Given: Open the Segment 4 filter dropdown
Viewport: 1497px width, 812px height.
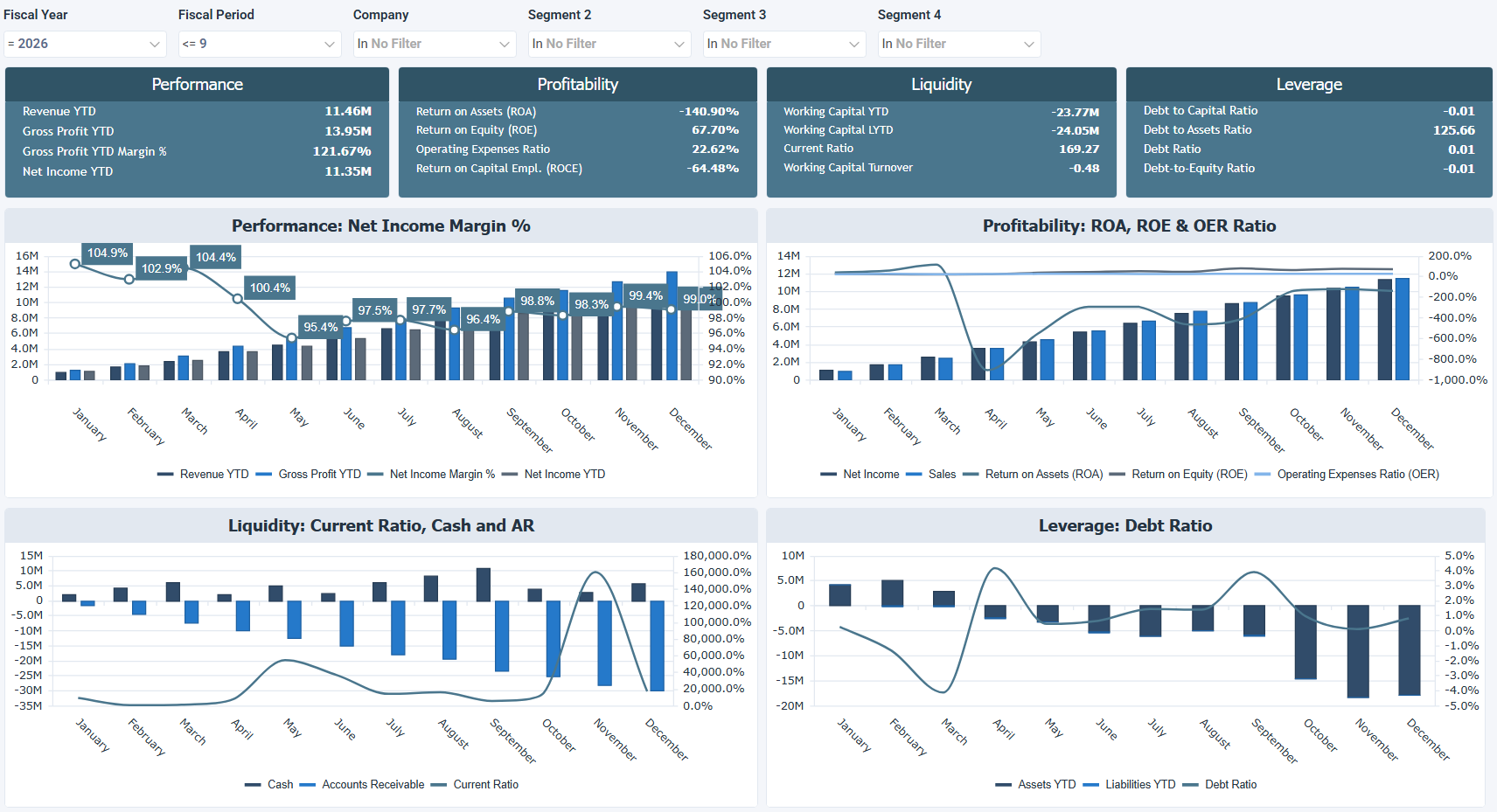Looking at the screenshot, I should pyautogui.click(x=959, y=44).
